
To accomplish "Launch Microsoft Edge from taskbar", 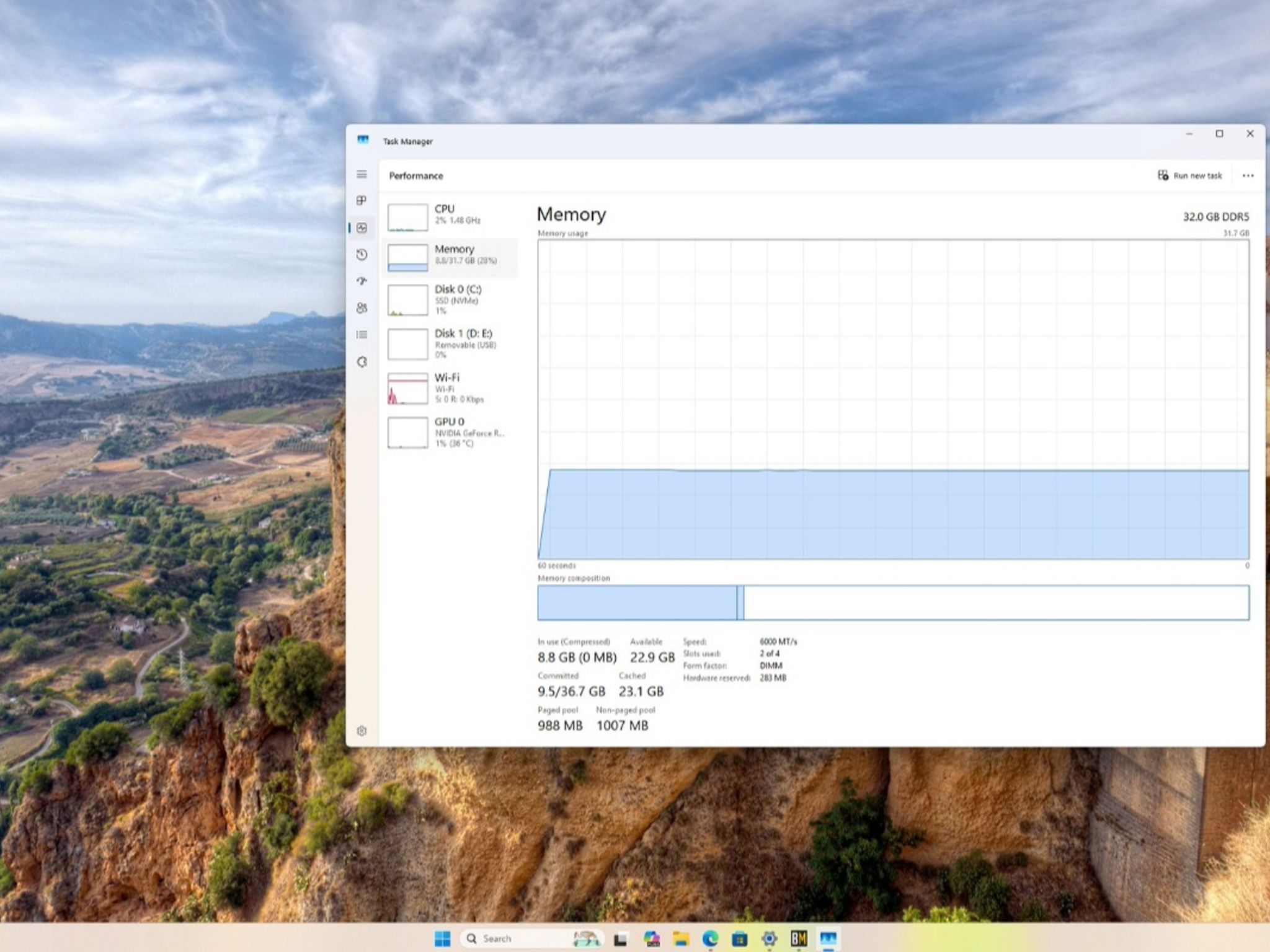I will point(710,939).
